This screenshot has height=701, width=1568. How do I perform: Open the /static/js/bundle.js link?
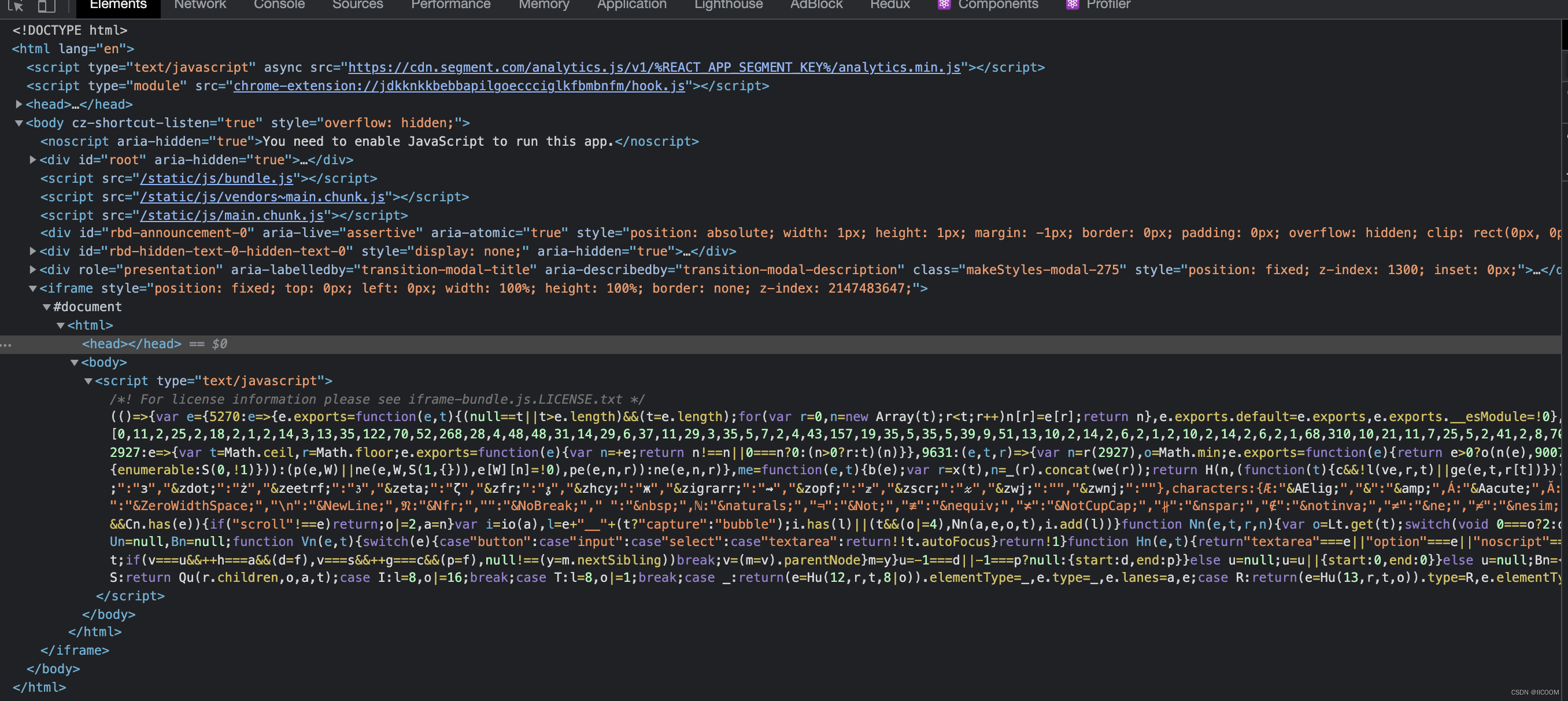coord(217,179)
